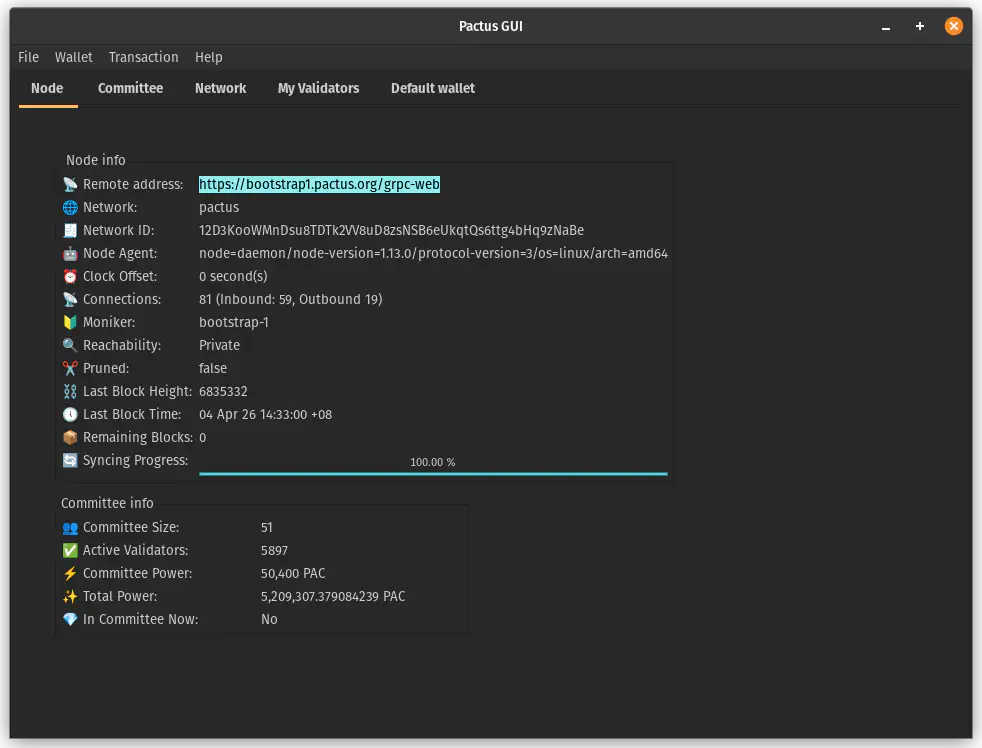Viewport: 982px width, 748px height.
Task: Click the Committee Power value '50,400 PAC'
Action: 293,573
